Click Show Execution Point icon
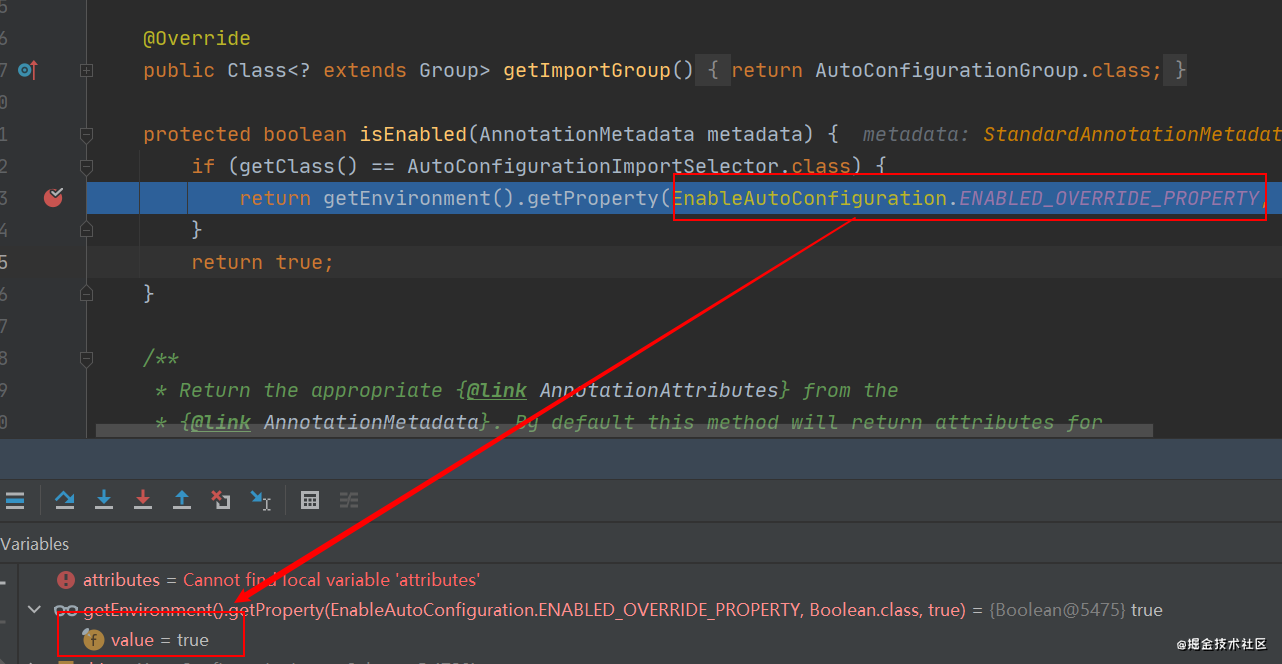 [15, 500]
